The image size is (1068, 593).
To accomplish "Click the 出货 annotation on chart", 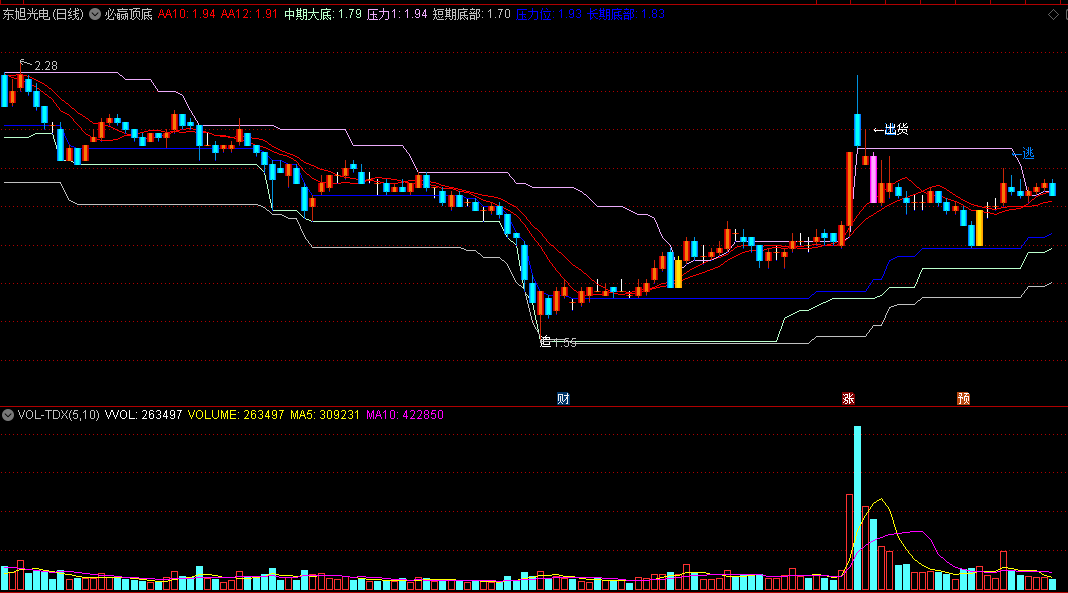I will pyautogui.click(x=891, y=129).
